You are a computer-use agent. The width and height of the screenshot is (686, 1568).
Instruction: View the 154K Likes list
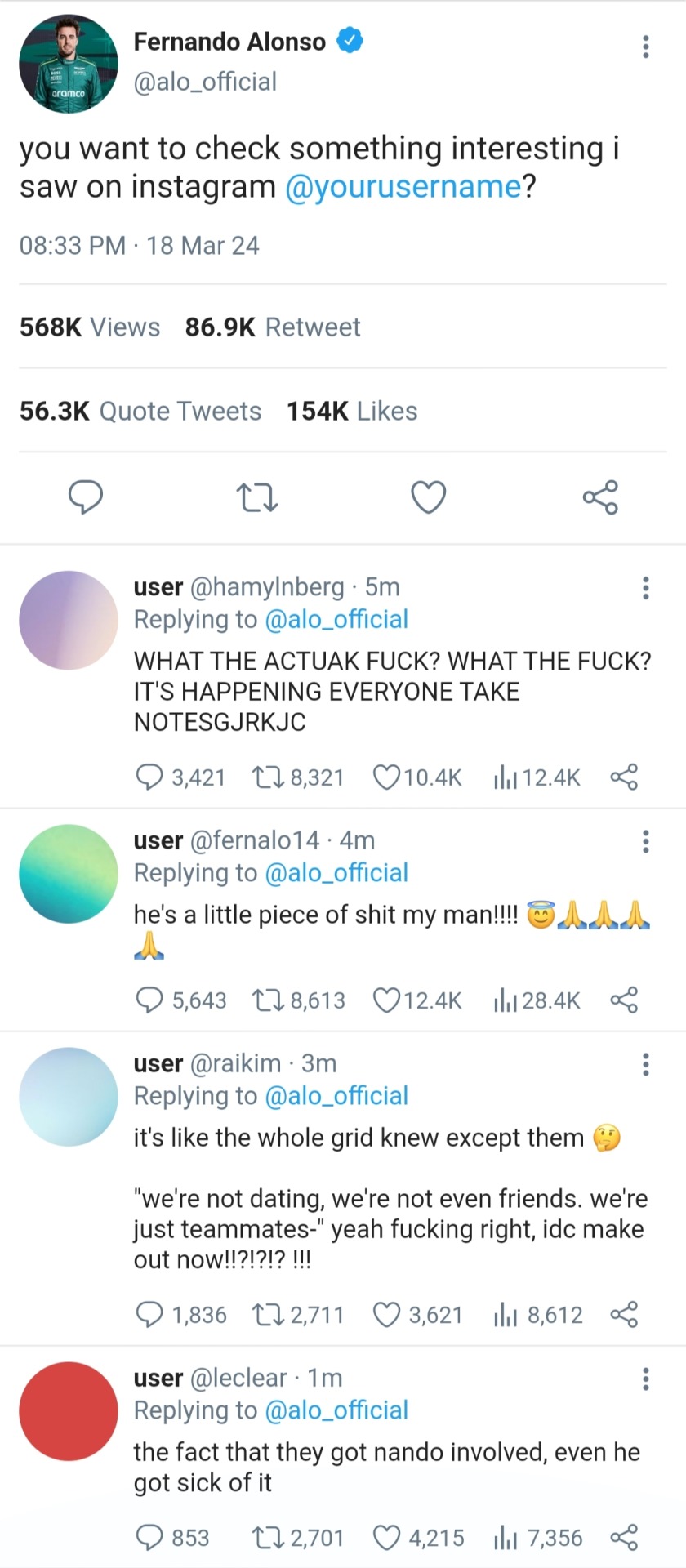(x=352, y=411)
